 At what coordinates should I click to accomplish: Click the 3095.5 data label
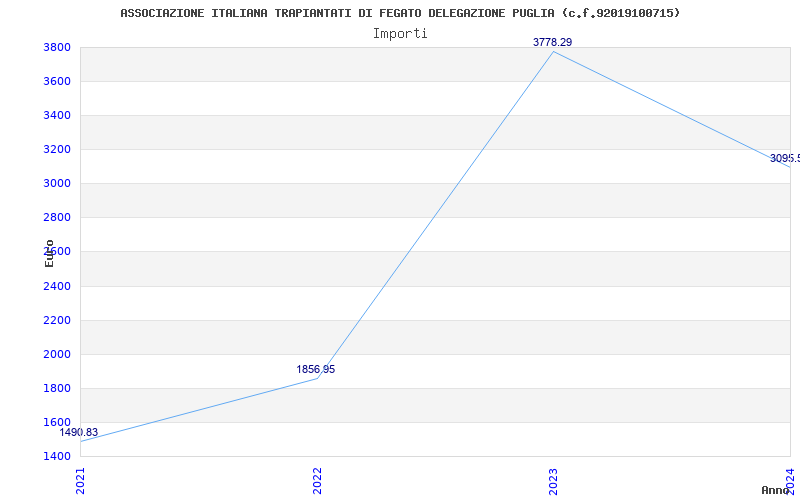tap(785, 158)
